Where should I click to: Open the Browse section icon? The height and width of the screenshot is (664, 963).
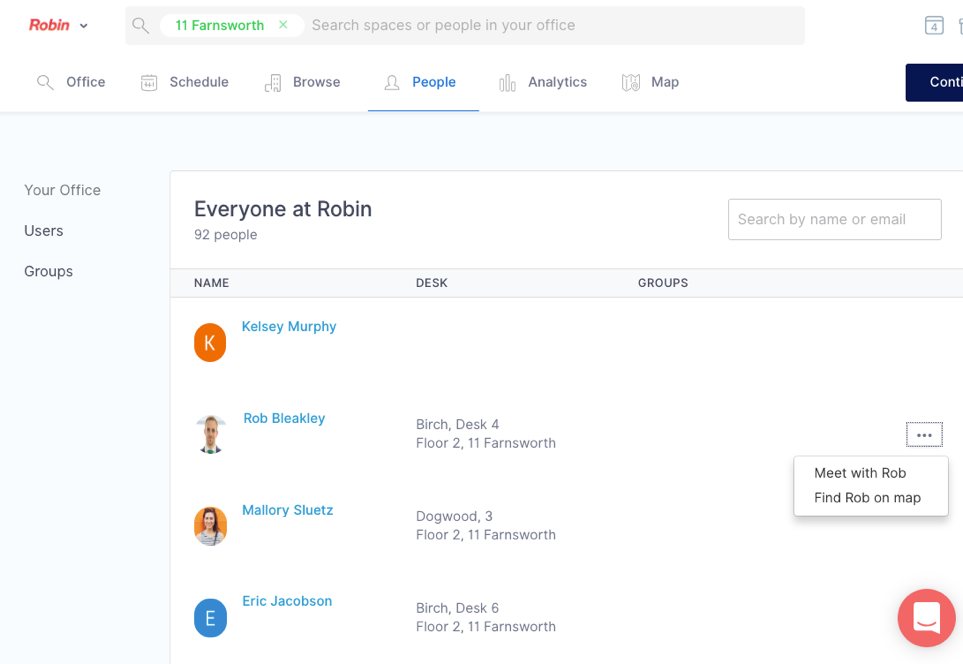272,82
